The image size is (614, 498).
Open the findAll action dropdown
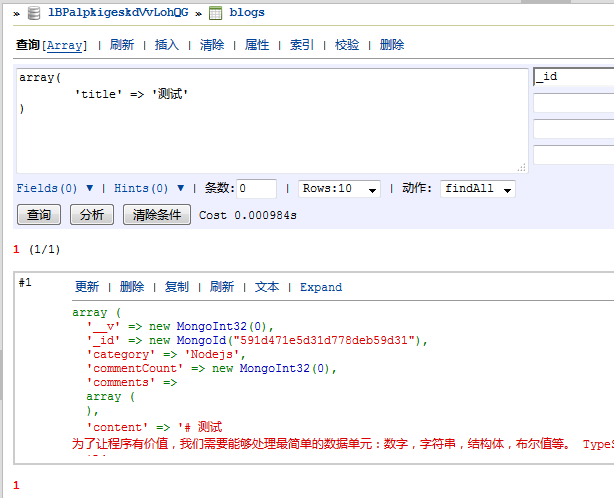coord(478,188)
